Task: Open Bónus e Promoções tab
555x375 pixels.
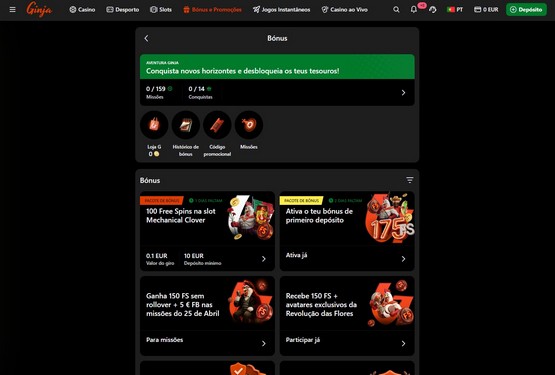Action: [x=212, y=10]
